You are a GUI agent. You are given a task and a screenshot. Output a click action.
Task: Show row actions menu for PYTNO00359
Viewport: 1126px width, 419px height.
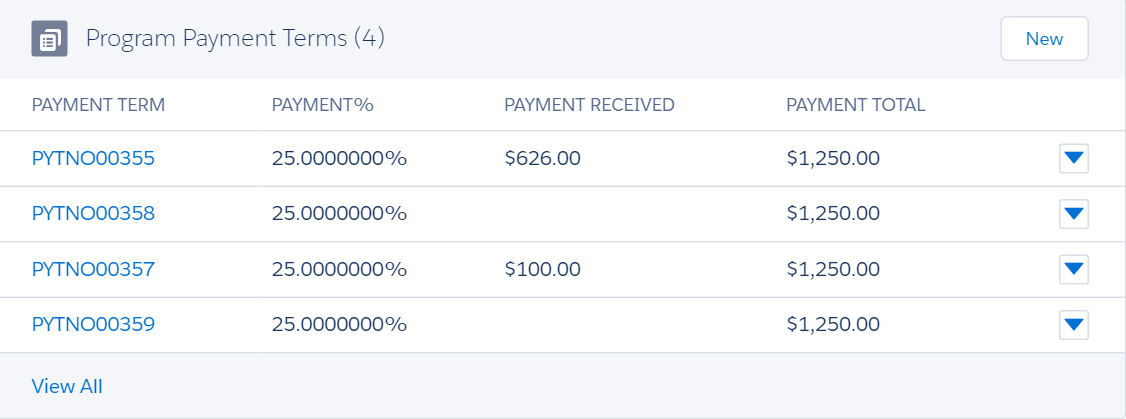[1073, 325]
